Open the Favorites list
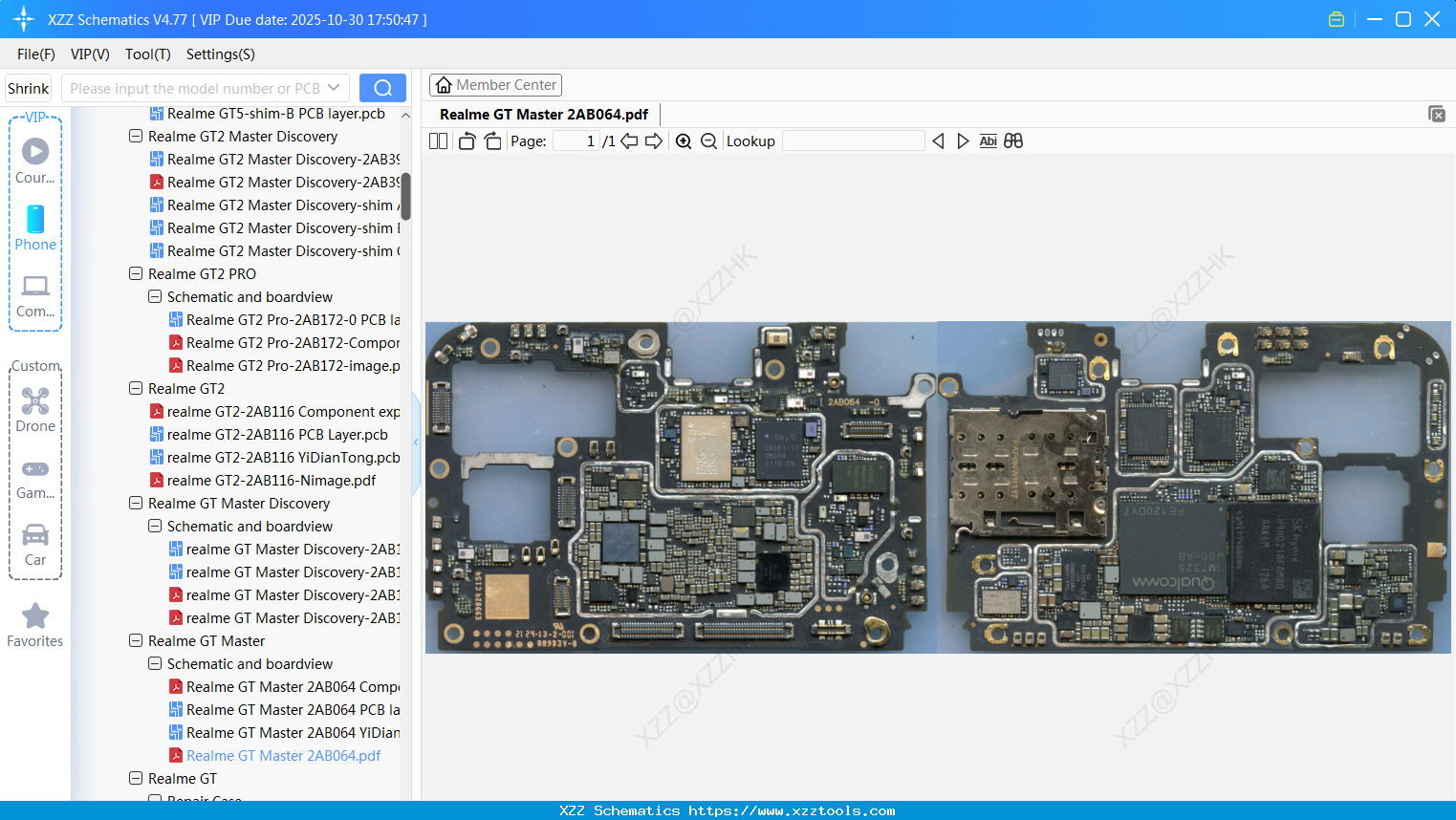The image size is (1456, 820). 35,625
